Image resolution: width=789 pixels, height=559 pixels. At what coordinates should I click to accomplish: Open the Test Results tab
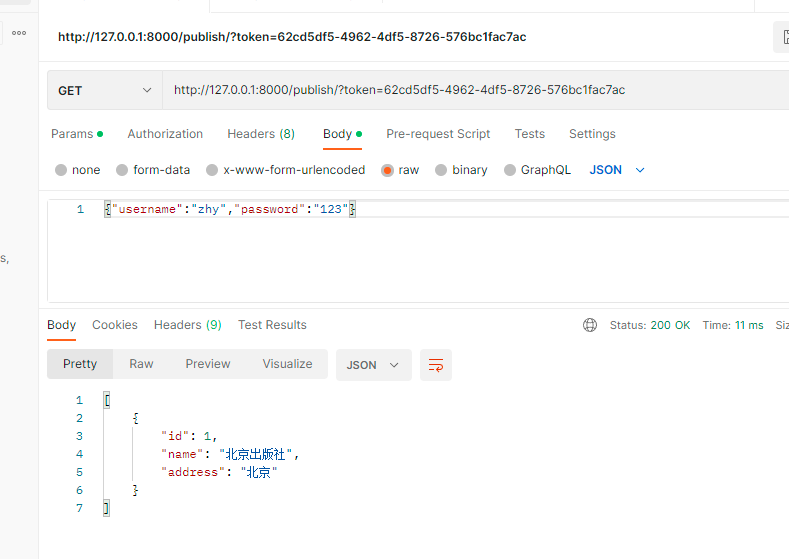click(272, 325)
